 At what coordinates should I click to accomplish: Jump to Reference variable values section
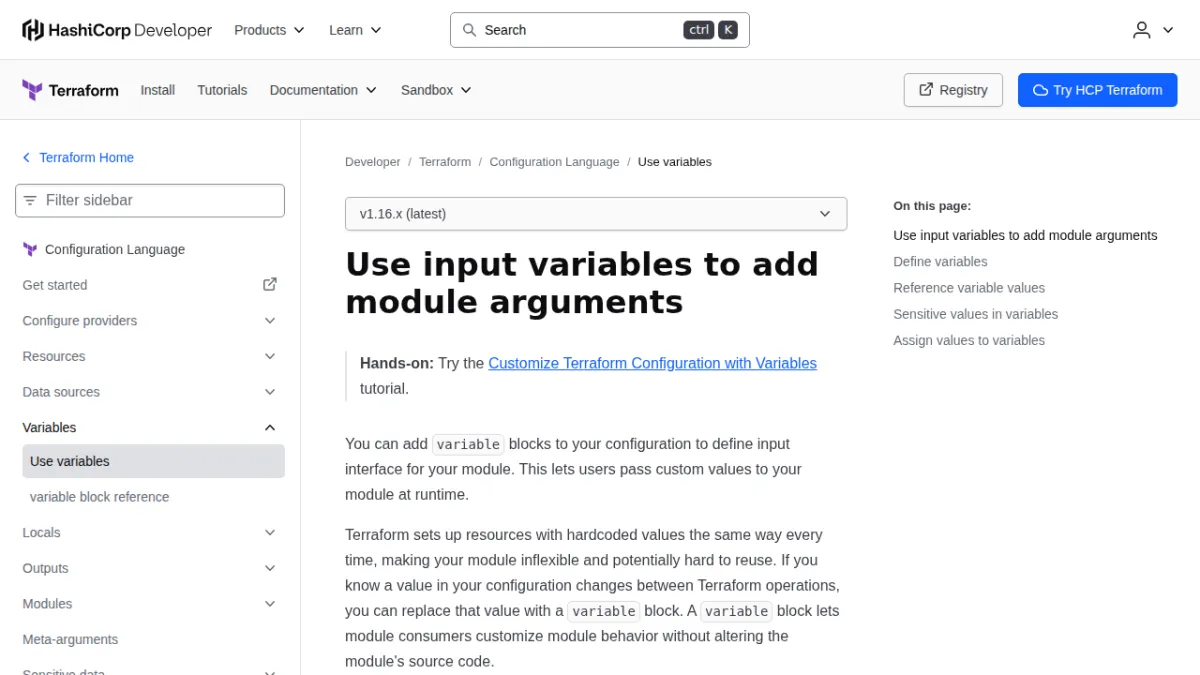point(969,288)
